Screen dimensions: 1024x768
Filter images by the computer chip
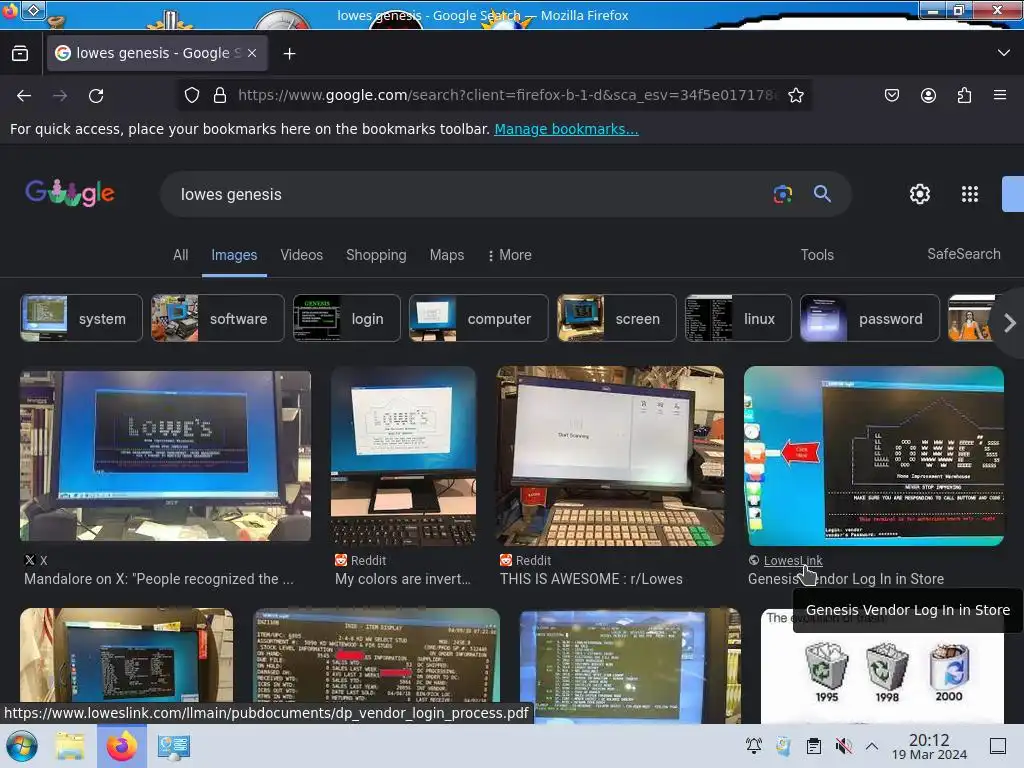tap(478, 319)
